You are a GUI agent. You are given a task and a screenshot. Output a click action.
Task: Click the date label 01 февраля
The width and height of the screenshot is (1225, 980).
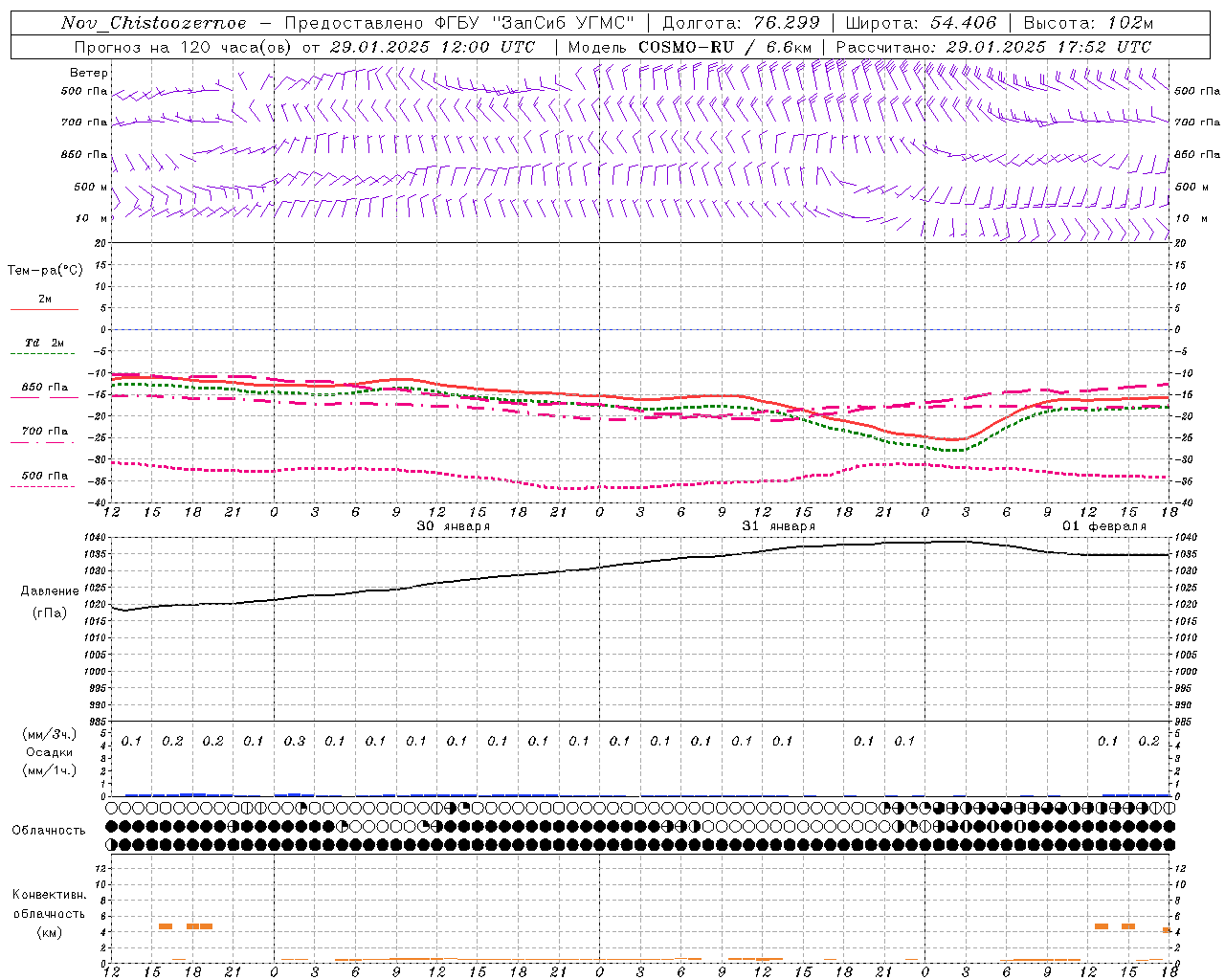[1103, 526]
